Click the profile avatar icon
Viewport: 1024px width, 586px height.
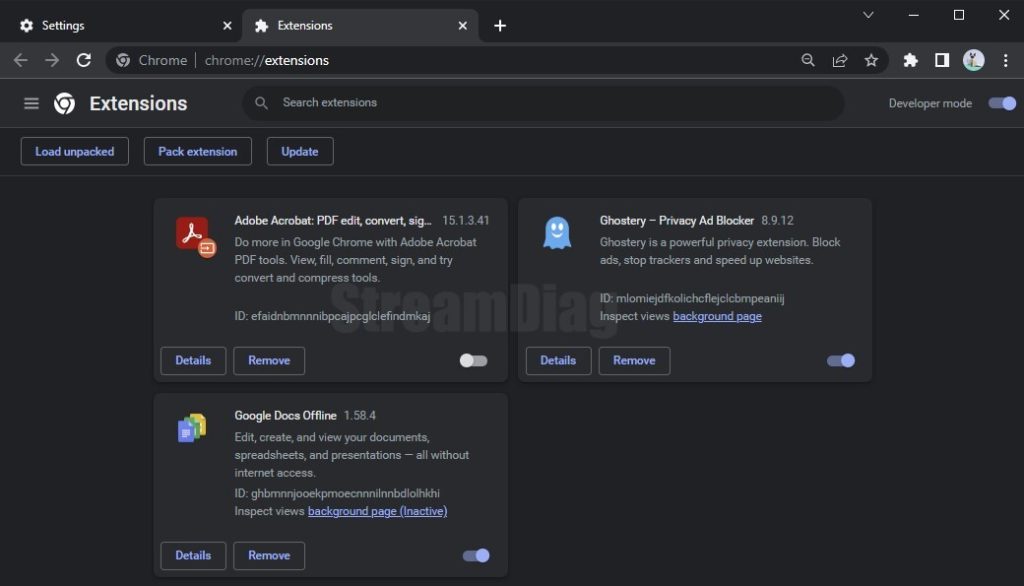tap(973, 60)
